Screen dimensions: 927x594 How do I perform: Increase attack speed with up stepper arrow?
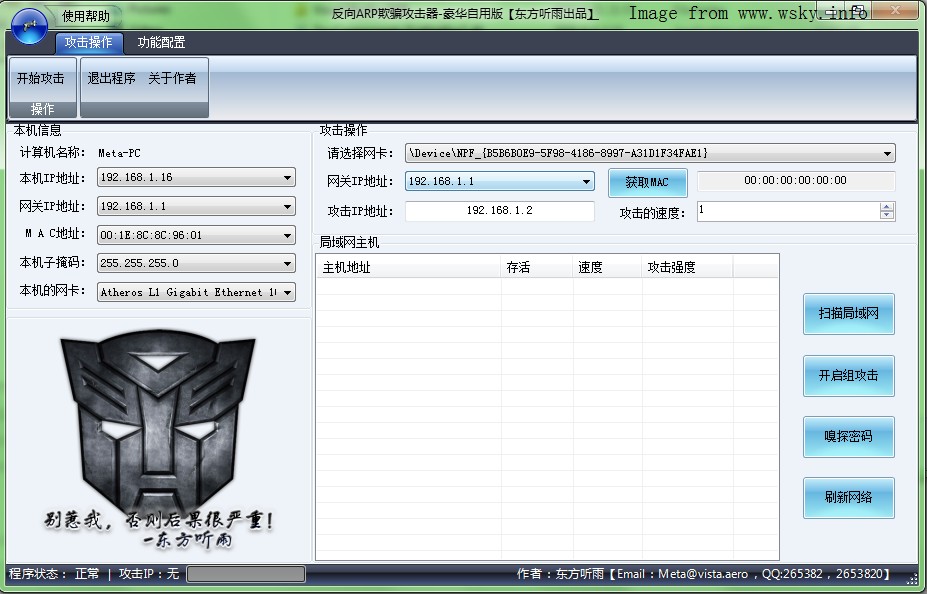tap(887, 207)
